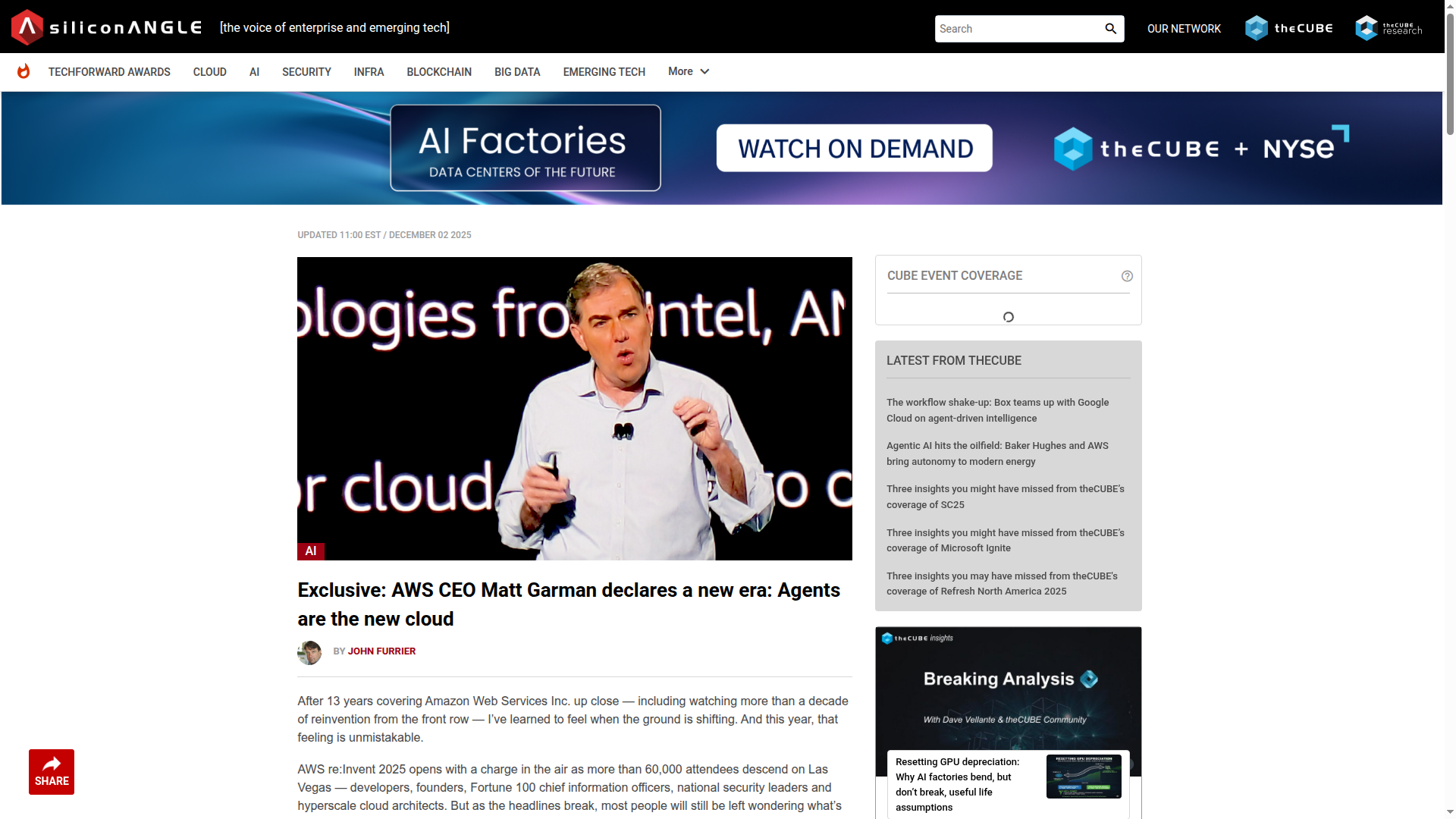Open author link JOHN FURRIER
This screenshot has height=819, width=1456.
click(x=381, y=651)
